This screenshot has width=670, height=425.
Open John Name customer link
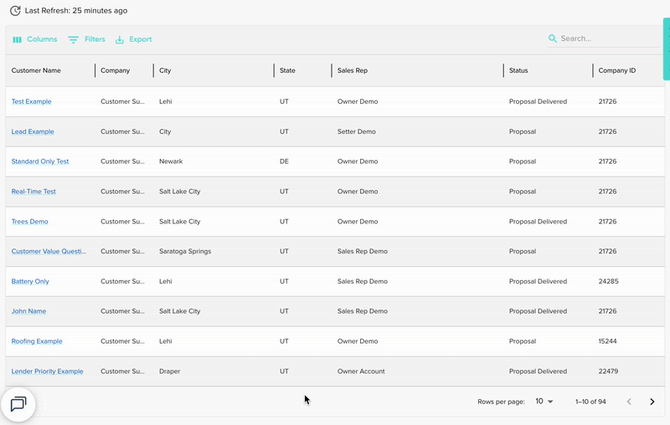coord(28,312)
